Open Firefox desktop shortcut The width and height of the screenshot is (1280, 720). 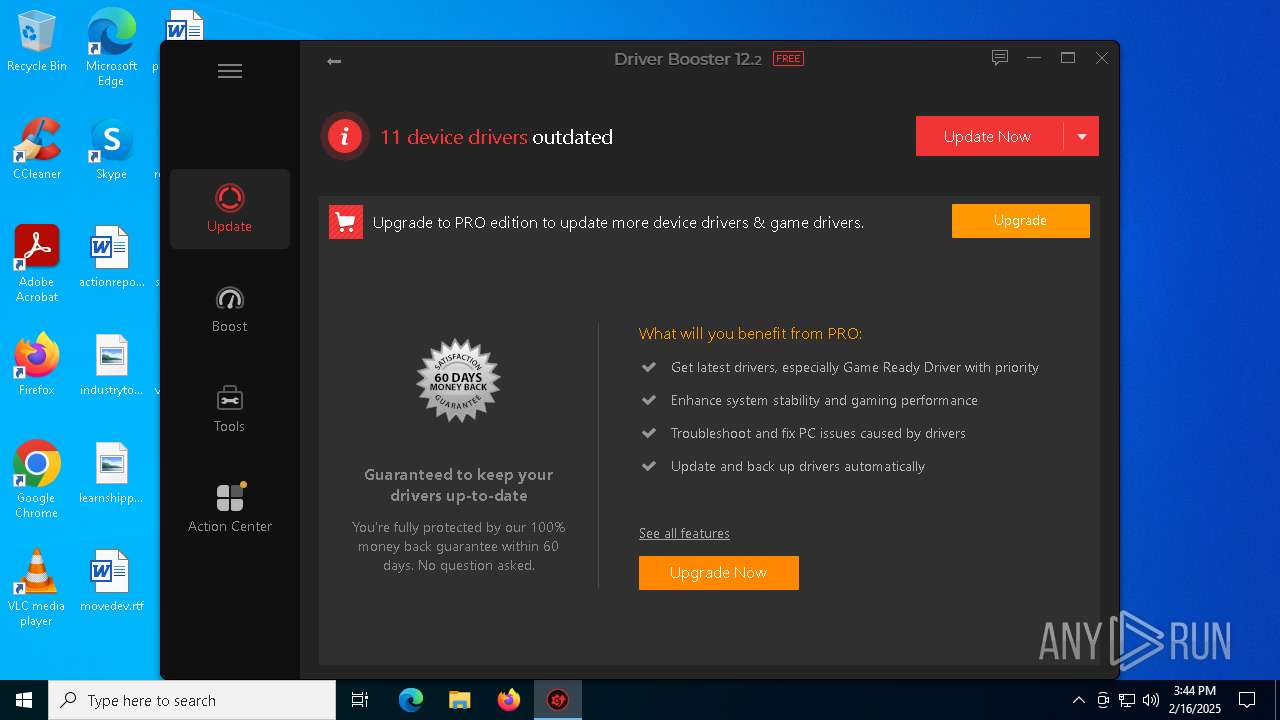coord(37,365)
